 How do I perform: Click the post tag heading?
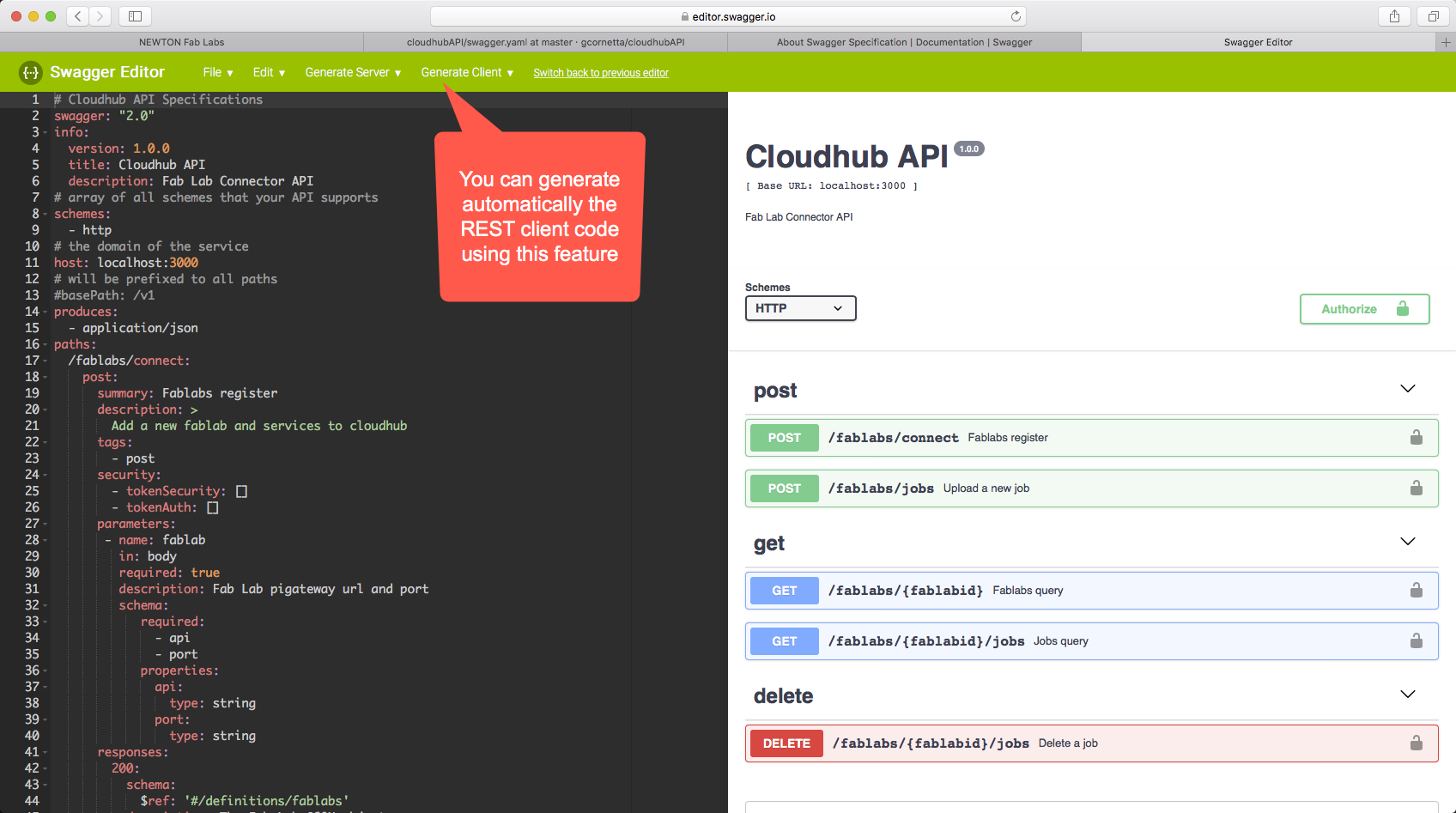(775, 391)
